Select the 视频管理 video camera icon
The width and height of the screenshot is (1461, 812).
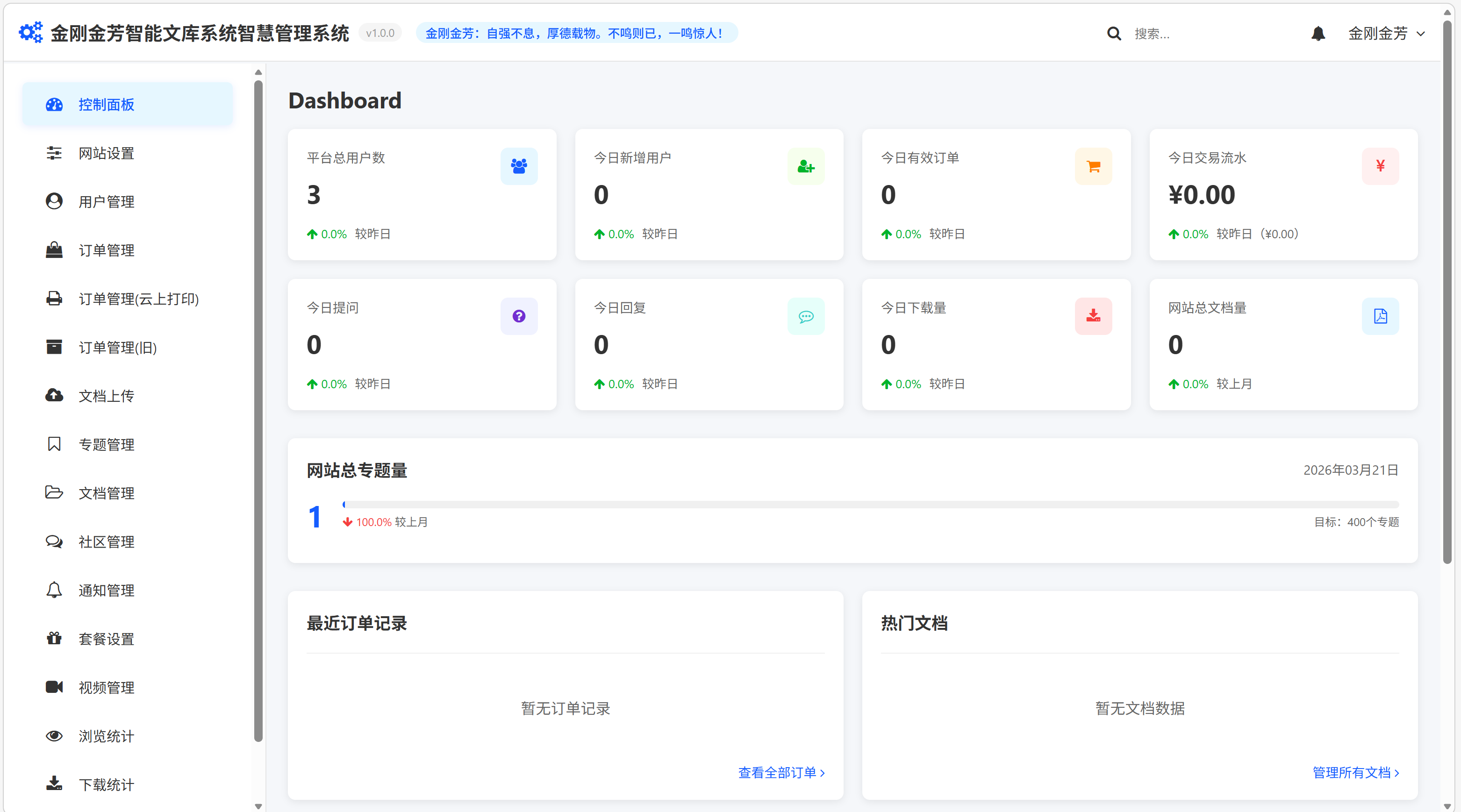point(54,687)
